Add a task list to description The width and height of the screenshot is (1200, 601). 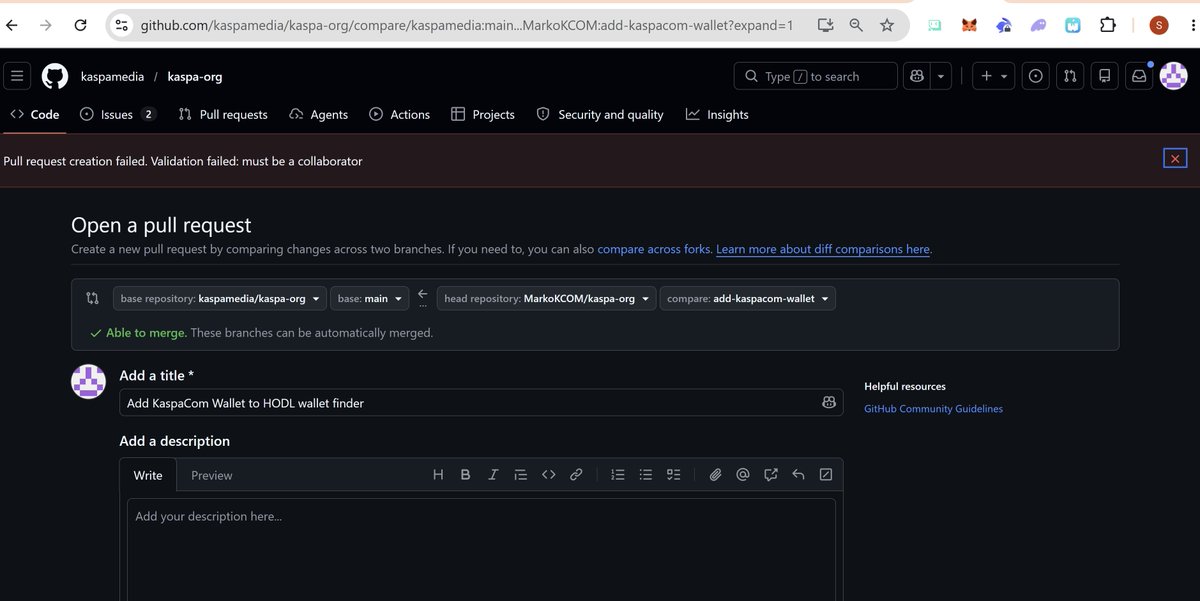673,475
